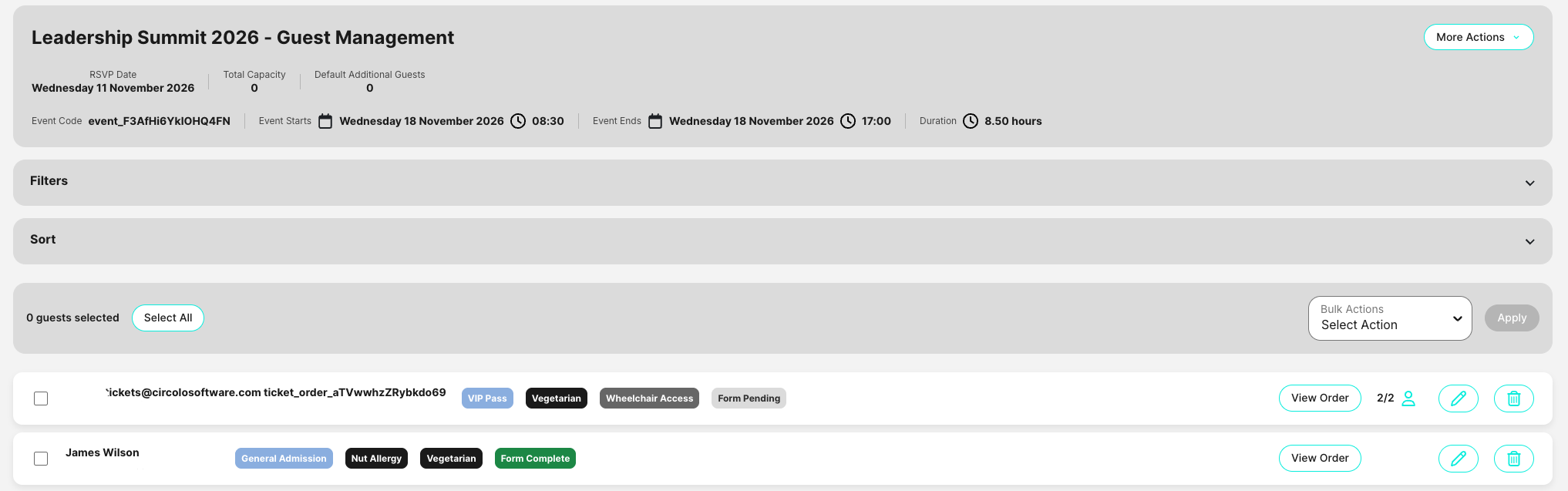
Task: Click Select All guests button
Action: (x=168, y=318)
